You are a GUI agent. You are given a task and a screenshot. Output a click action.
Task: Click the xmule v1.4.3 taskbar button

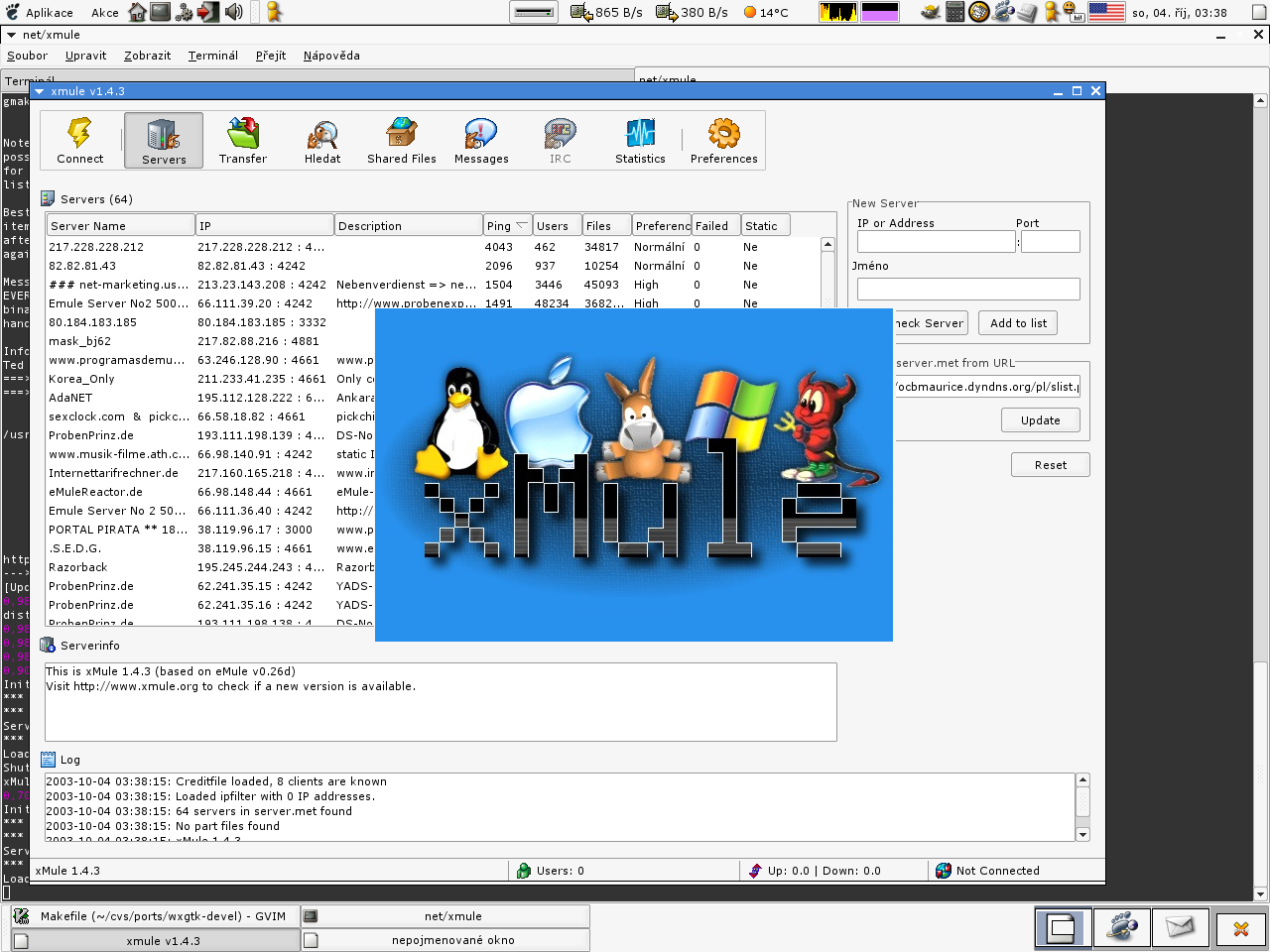pyautogui.click(x=156, y=940)
